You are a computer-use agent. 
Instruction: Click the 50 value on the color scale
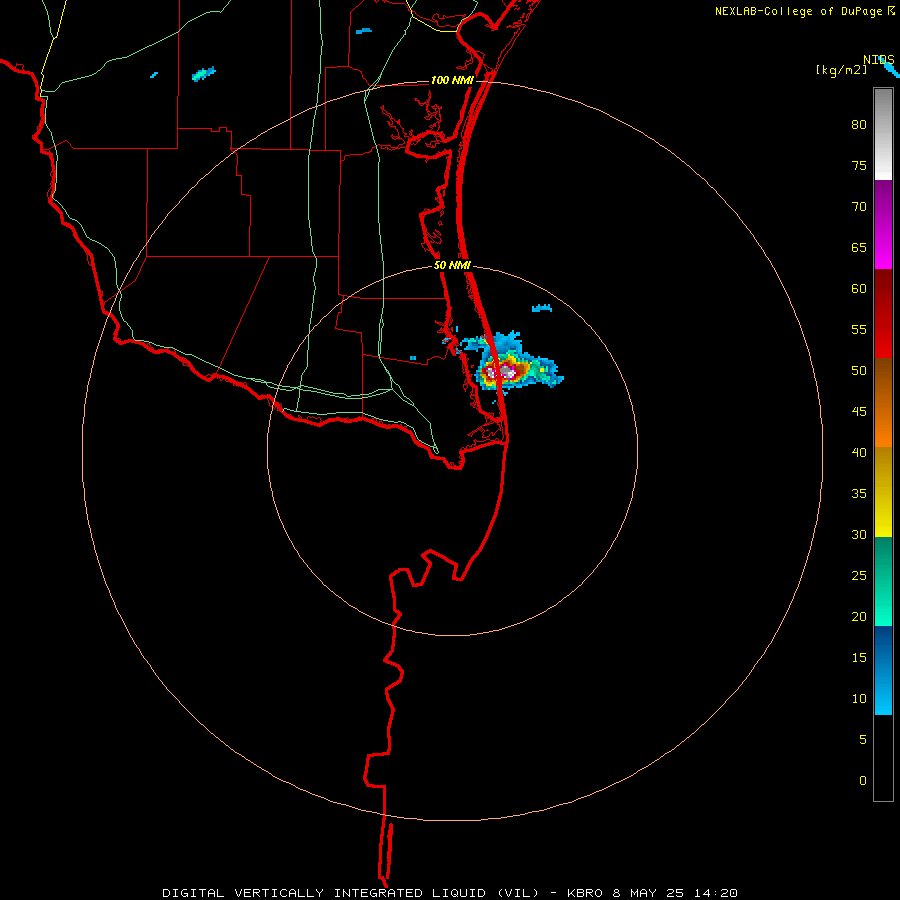859,371
